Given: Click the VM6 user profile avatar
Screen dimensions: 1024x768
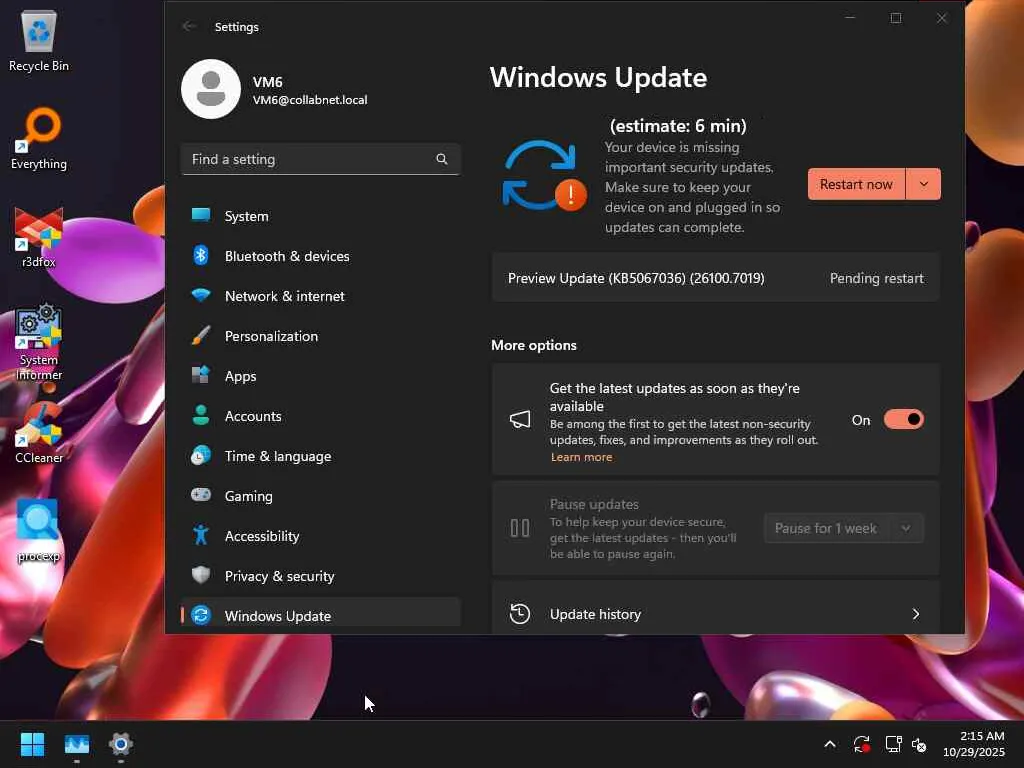Looking at the screenshot, I should (211, 89).
